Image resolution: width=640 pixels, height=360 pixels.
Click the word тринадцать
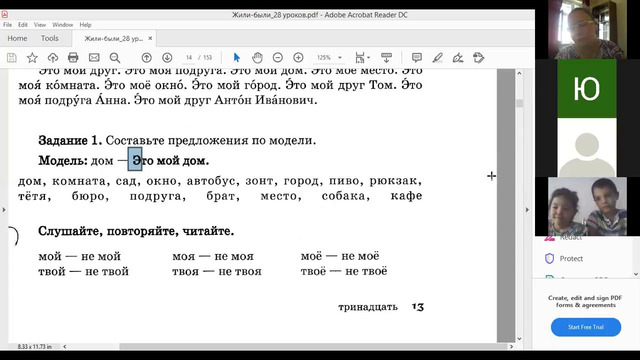pos(368,307)
